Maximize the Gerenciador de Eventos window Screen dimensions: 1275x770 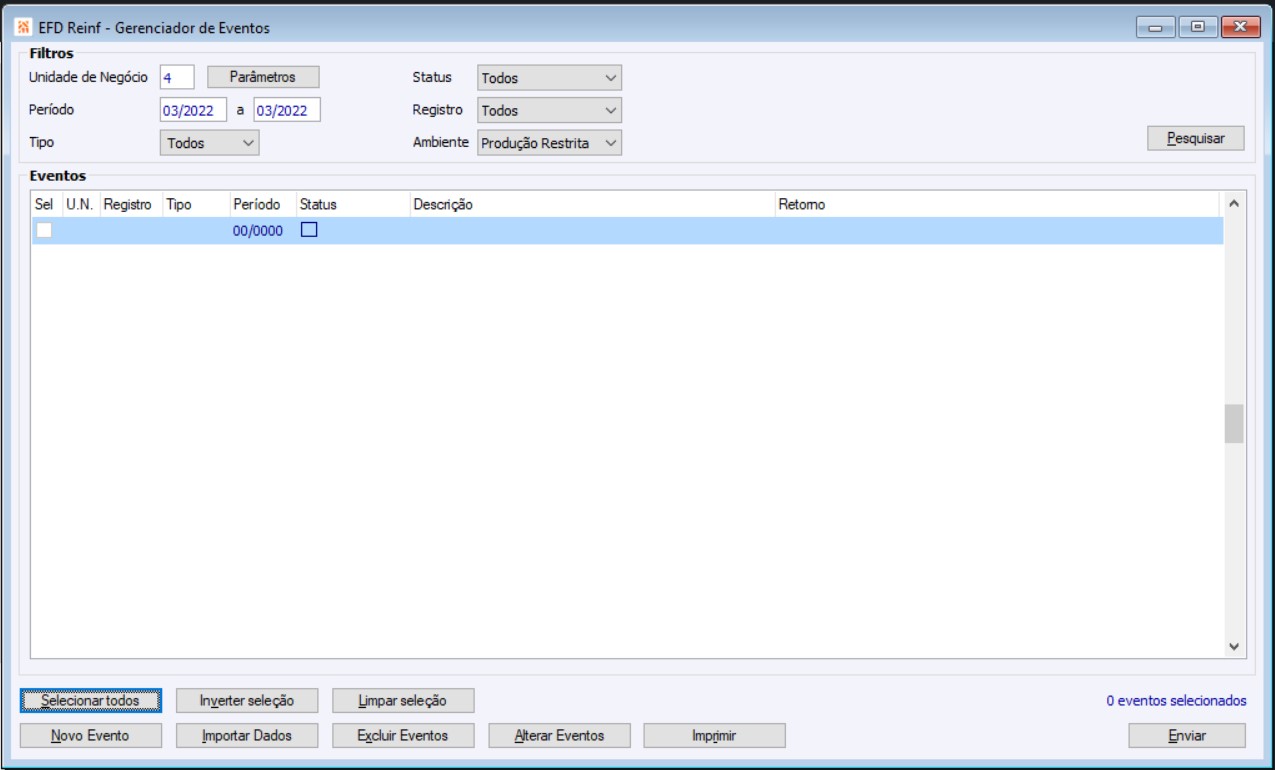[x=1196, y=27]
